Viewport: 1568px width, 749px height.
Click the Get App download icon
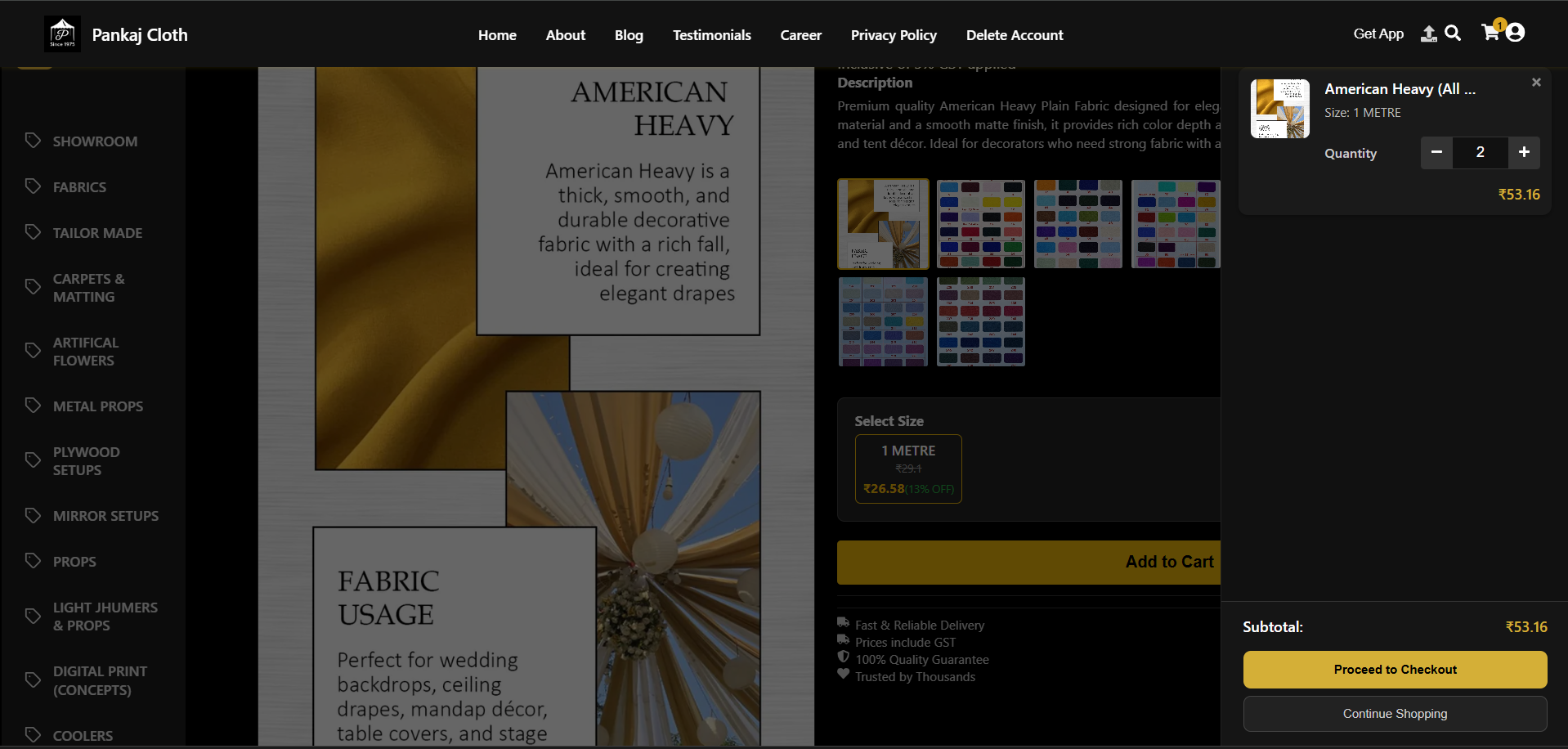(x=1428, y=34)
